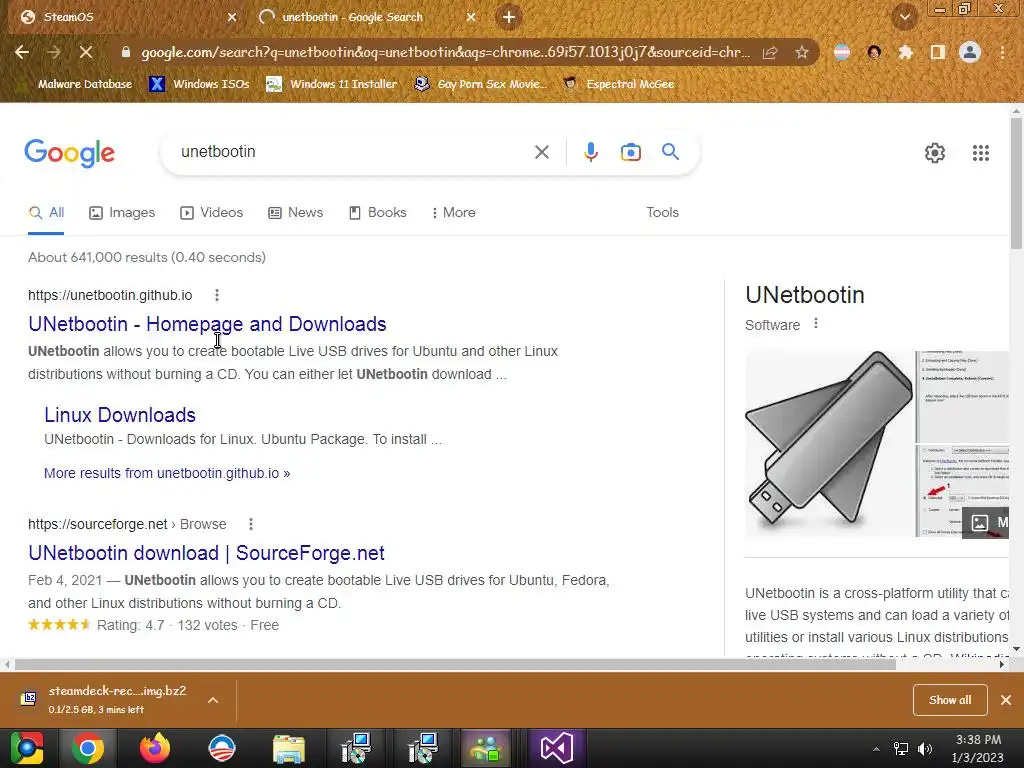Open the more images button on thumbnail
The width and height of the screenshot is (1024, 768).
pyautogui.click(x=985, y=522)
